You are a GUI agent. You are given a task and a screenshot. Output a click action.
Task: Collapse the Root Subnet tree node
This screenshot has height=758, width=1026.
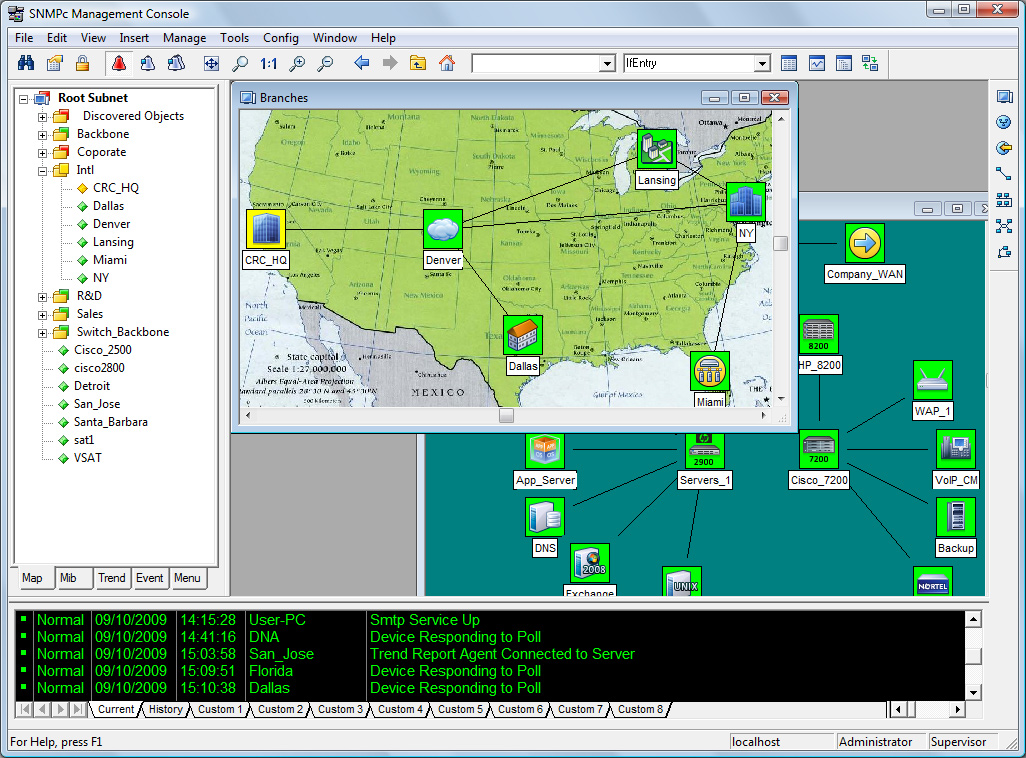click(24, 99)
